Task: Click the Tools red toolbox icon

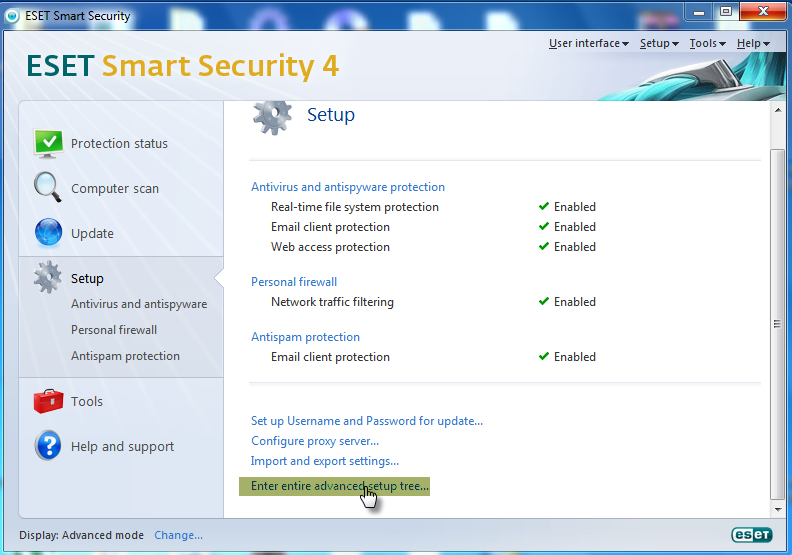Action: 48,401
